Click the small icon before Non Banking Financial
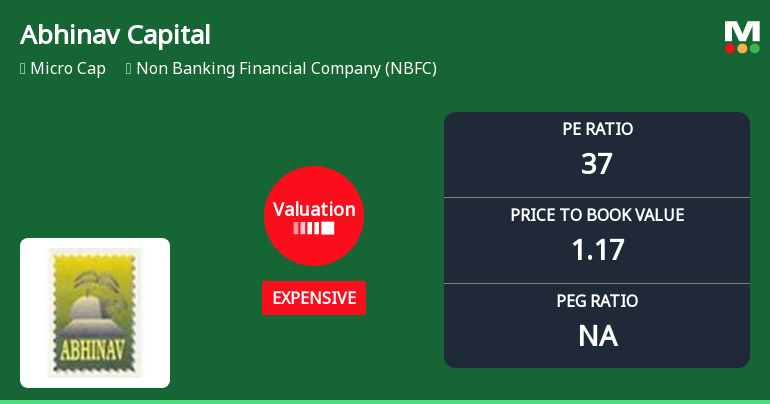Screen dimensions: 770x404 pos(129,69)
